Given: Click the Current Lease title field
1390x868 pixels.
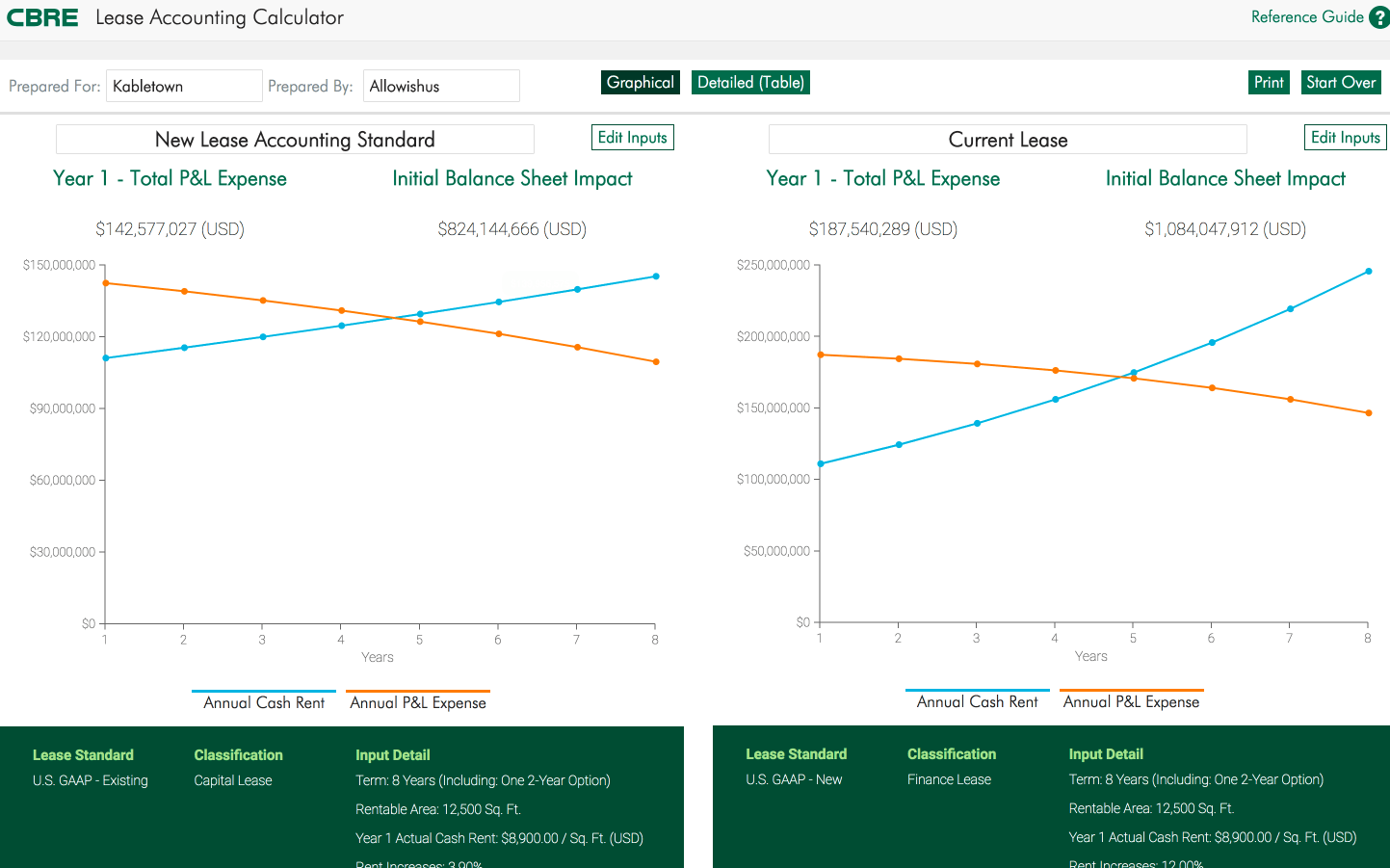Looking at the screenshot, I should 1008,140.
